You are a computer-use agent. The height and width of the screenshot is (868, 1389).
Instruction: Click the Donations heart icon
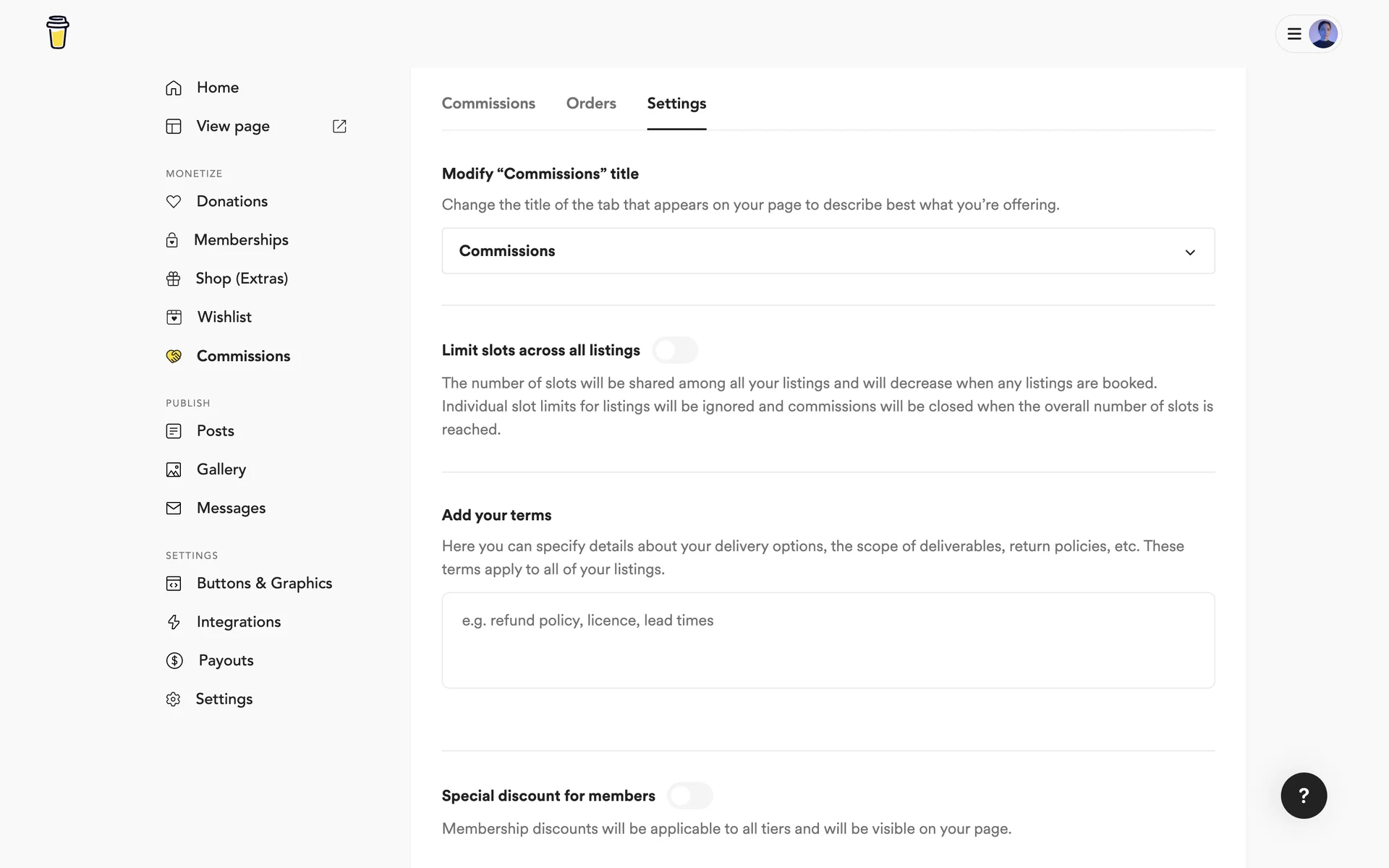[x=174, y=202]
